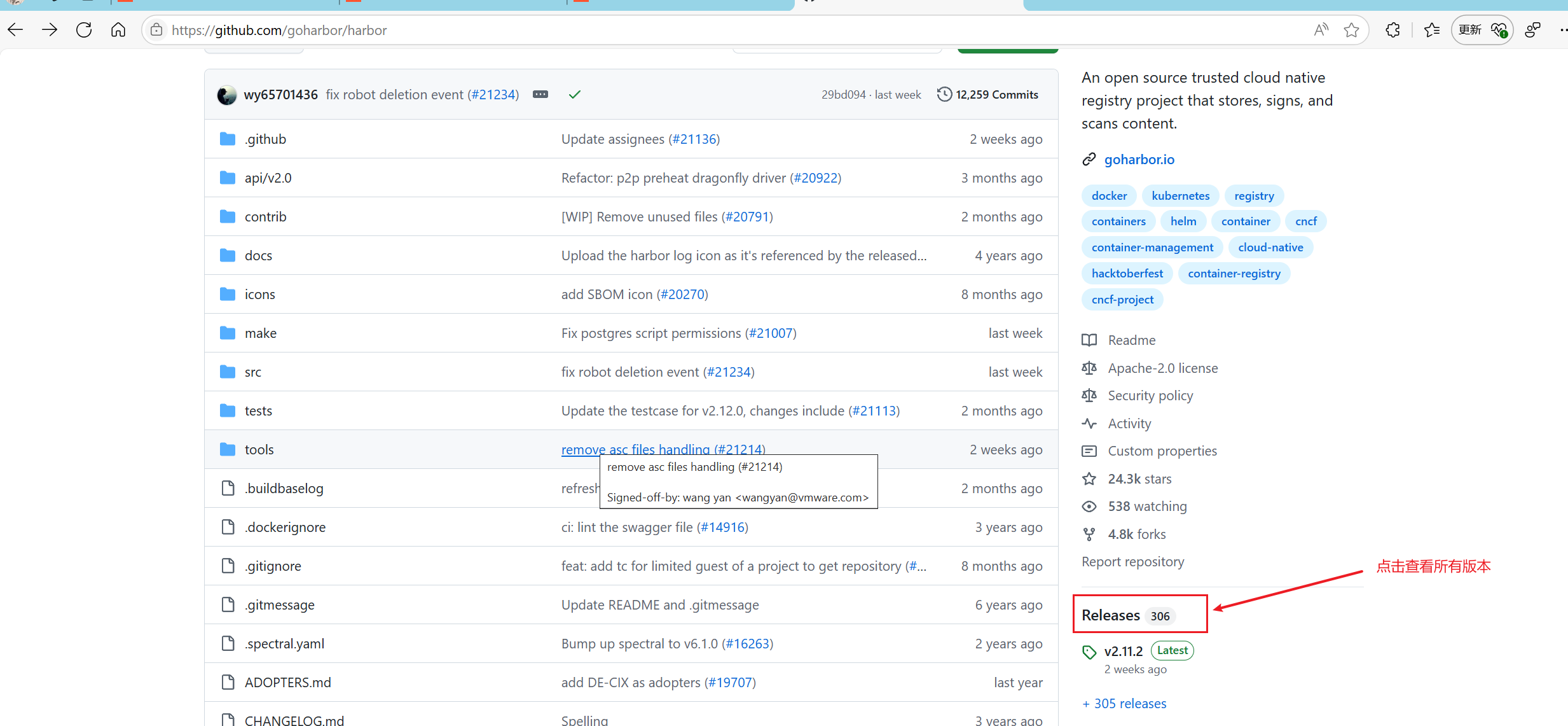
Task: Open pull request #20922 link
Action: point(816,178)
